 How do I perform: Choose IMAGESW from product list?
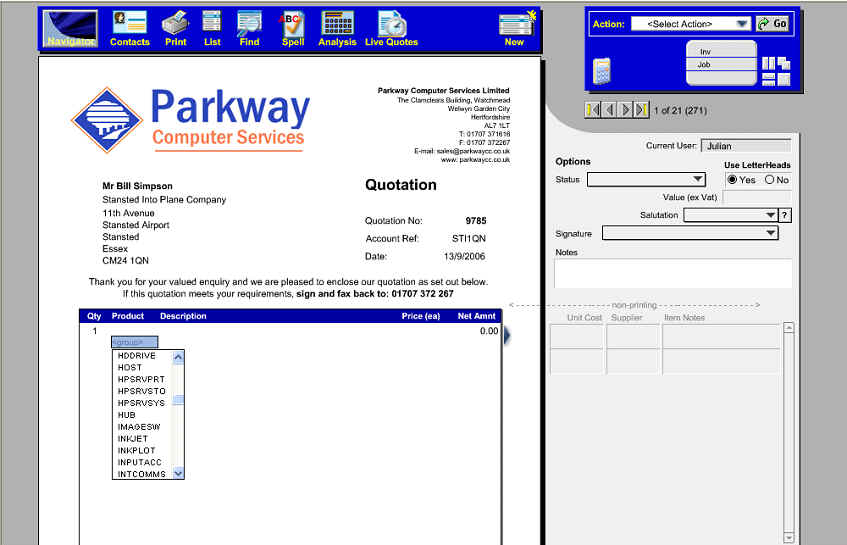pyautogui.click(x=139, y=427)
